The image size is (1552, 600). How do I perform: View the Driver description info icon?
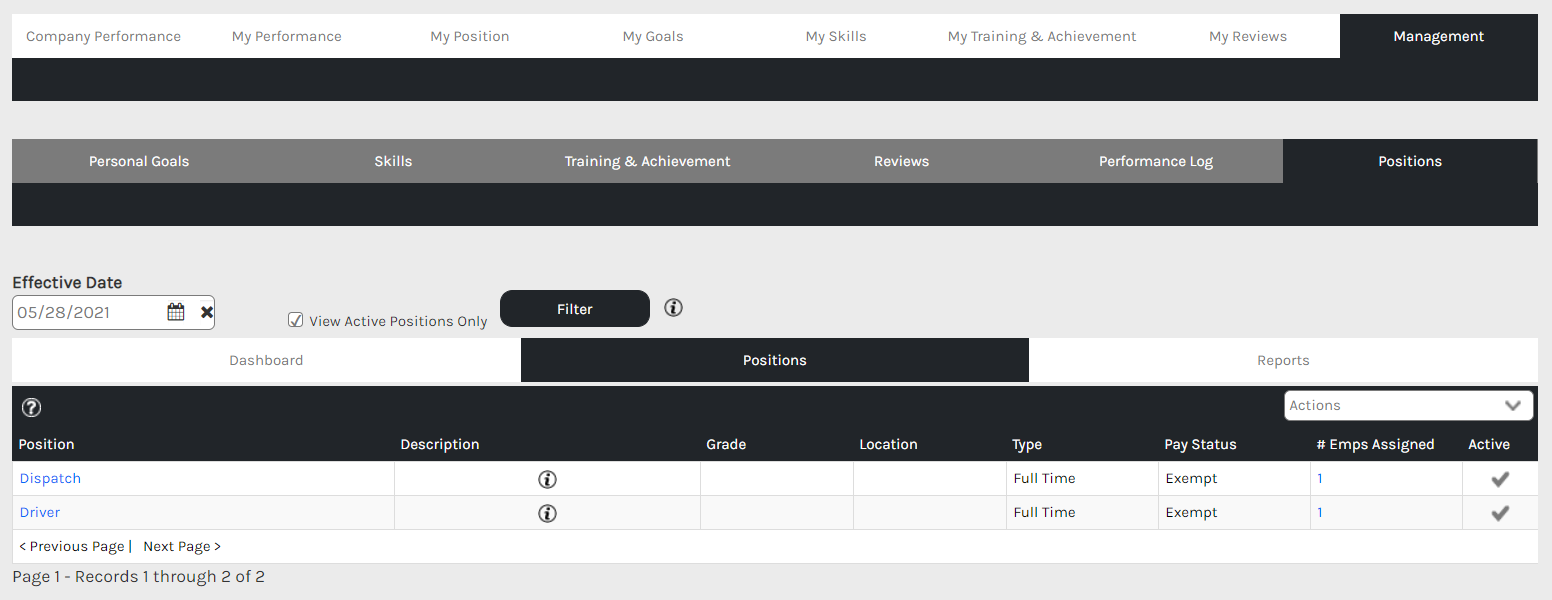coord(547,513)
